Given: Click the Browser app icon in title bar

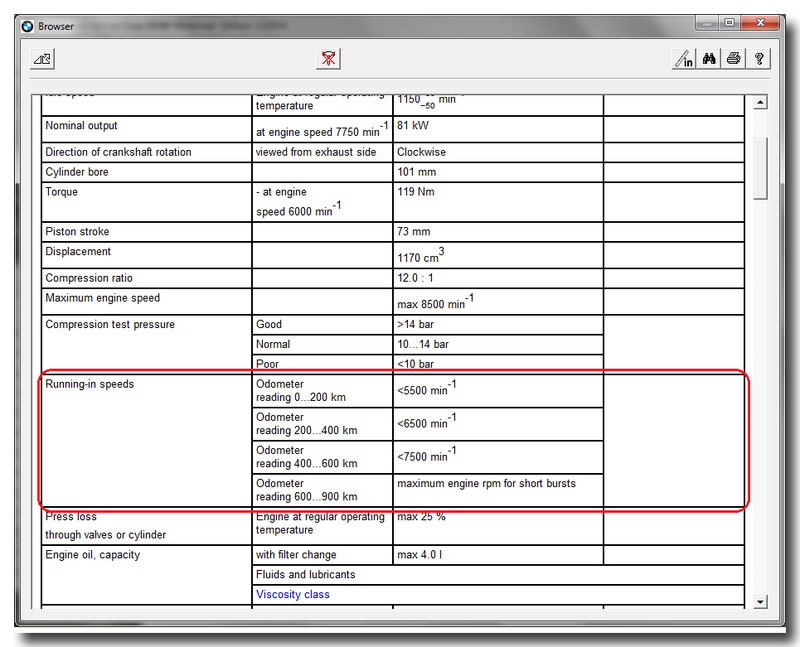Looking at the screenshot, I should pos(28,26).
